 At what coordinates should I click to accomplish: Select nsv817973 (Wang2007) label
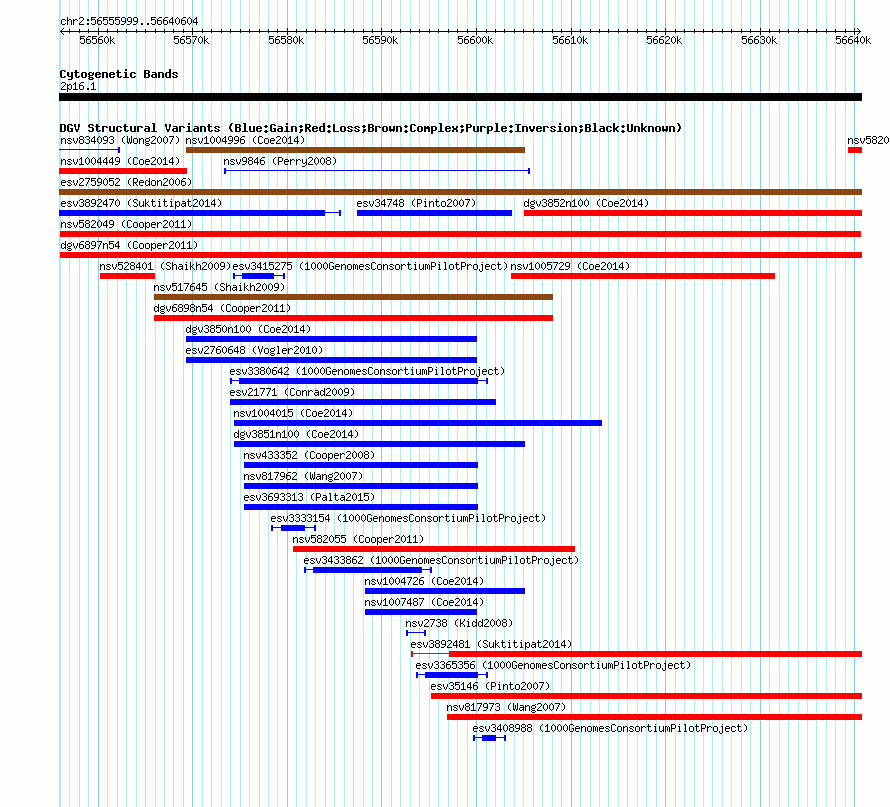click(x=506, y=707)
